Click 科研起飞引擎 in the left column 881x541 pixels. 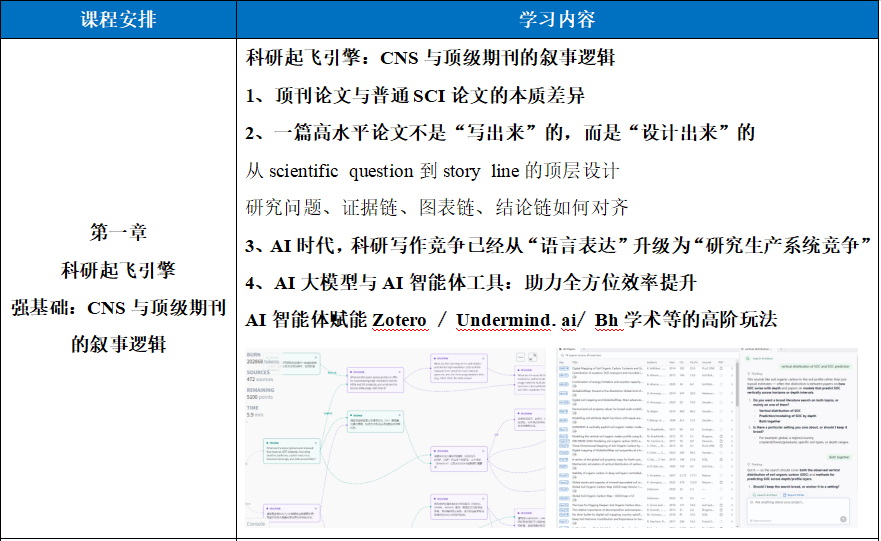[x=119, y=270]
